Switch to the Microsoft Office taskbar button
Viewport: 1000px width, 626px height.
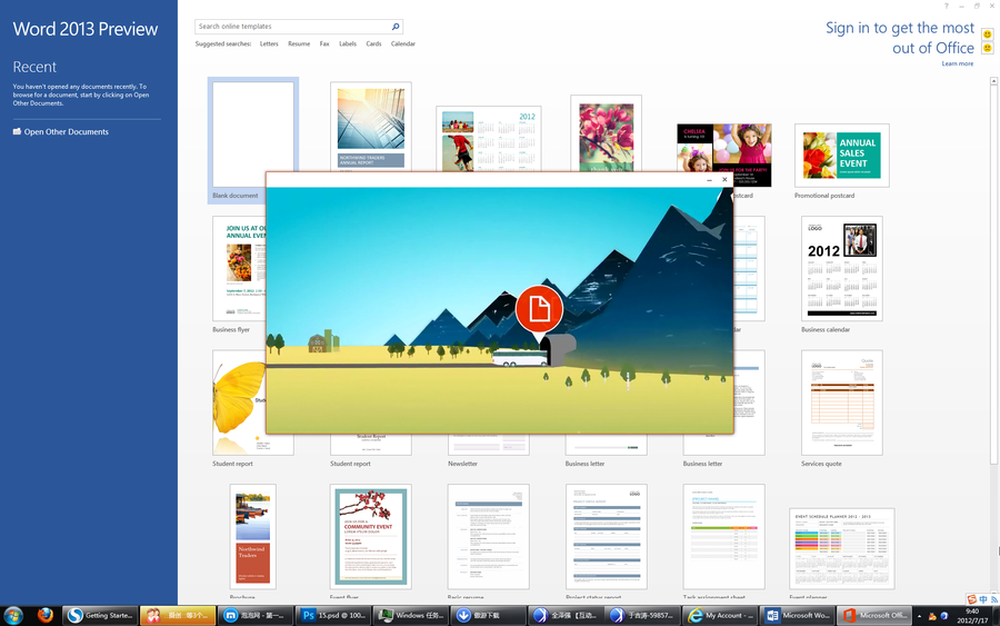pos(875,616)
